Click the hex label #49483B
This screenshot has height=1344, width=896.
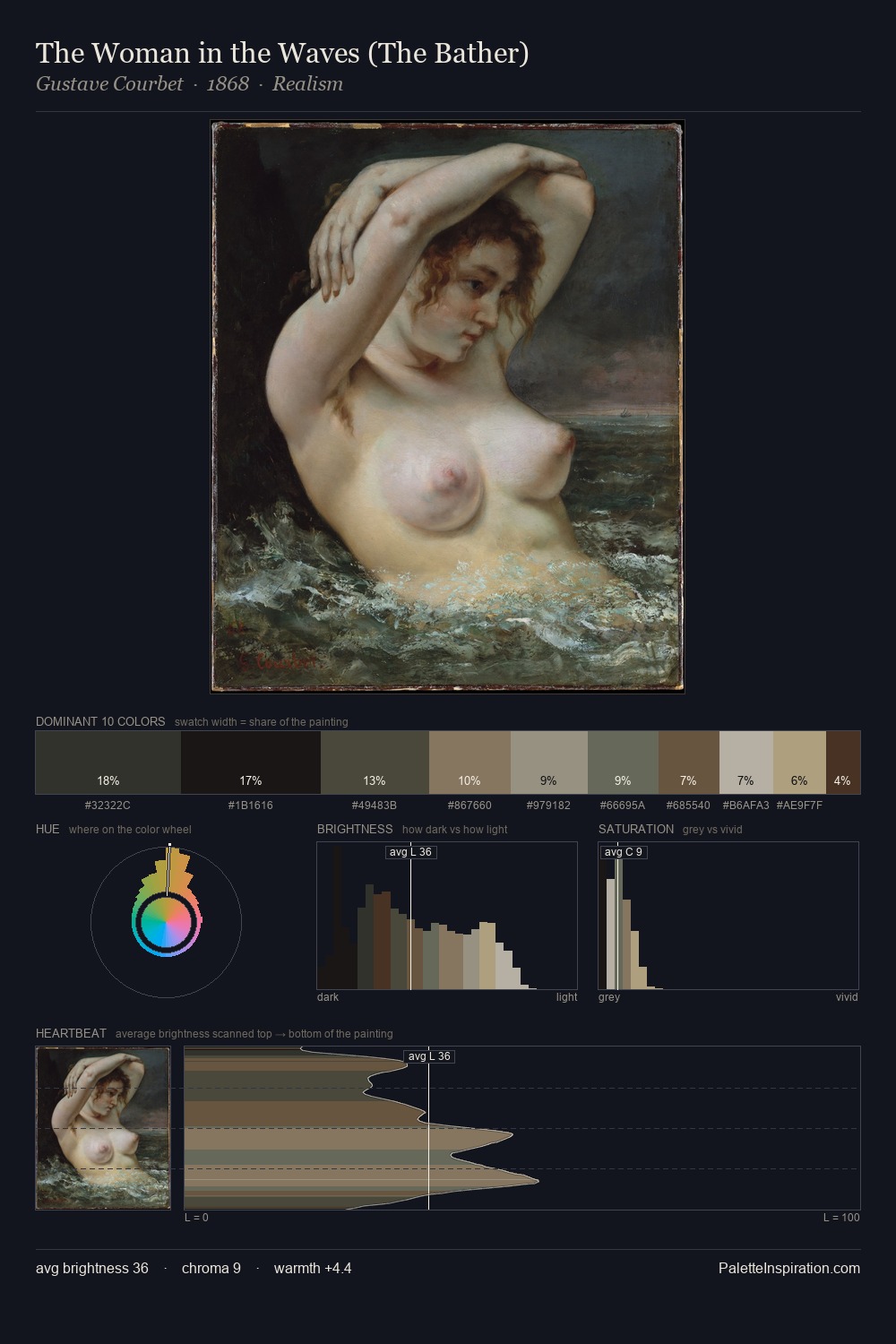click(375, 806)
